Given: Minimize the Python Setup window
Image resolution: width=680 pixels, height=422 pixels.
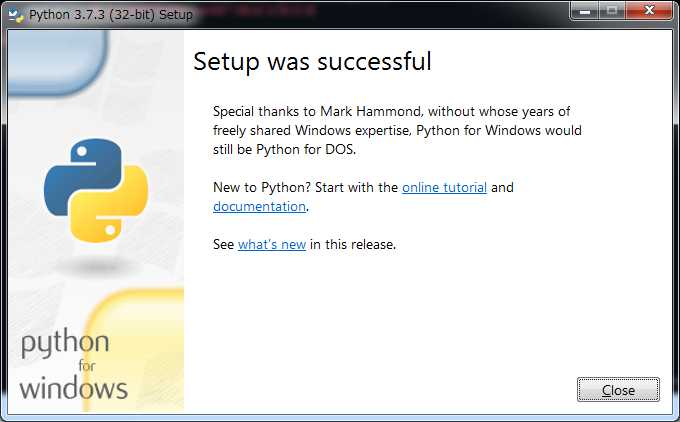Looking at the screenshot, I should [585, 11].
